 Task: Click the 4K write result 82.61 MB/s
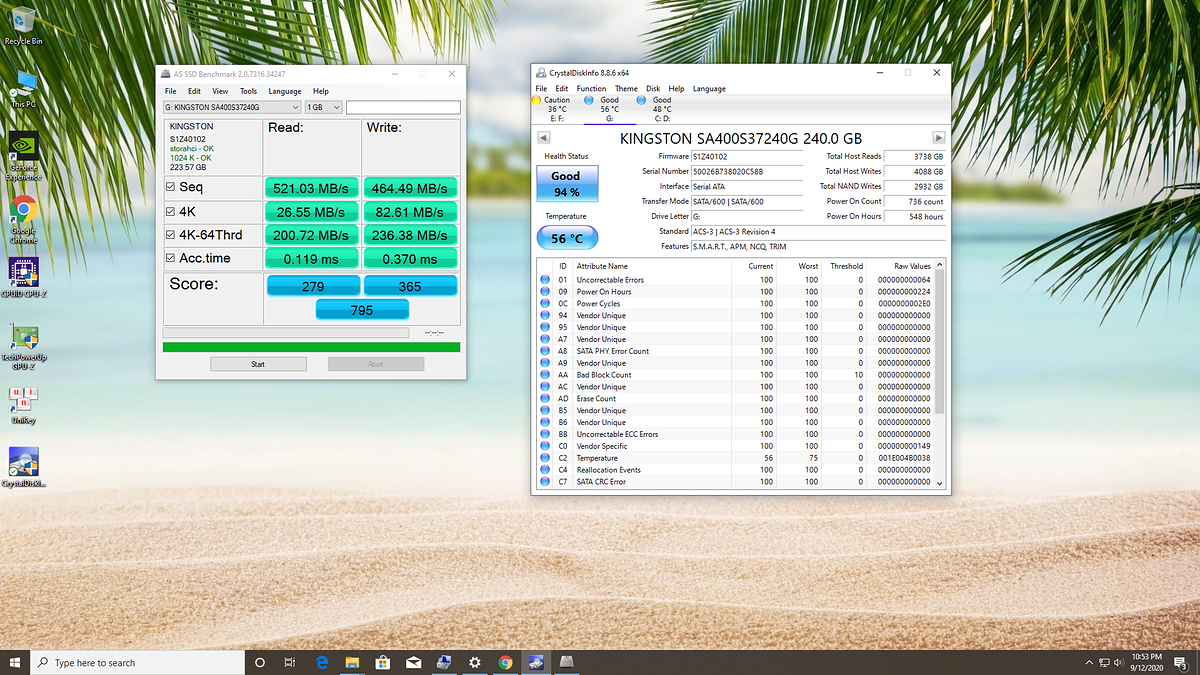tap(410, 212)
